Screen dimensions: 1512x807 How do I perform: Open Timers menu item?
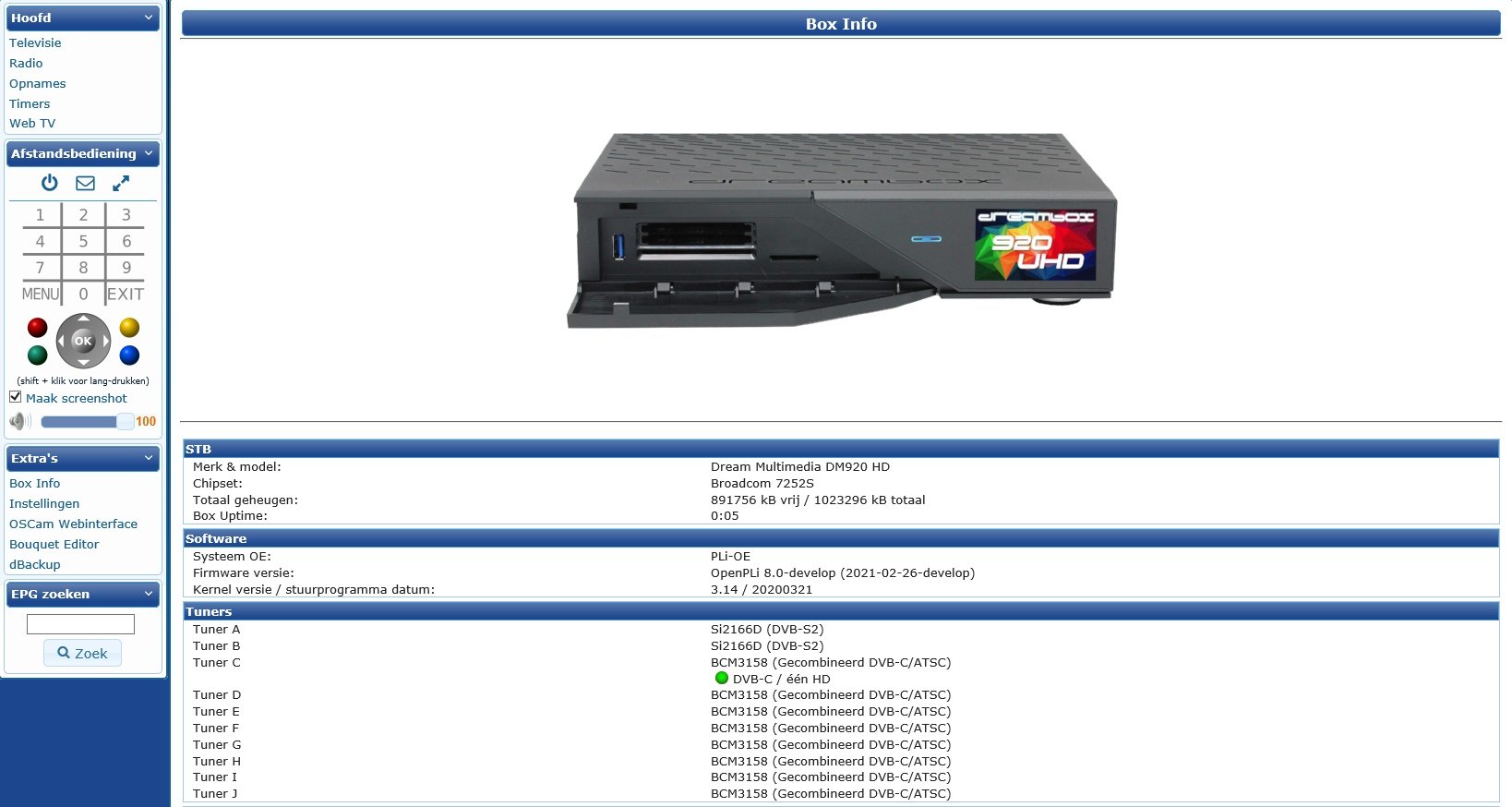pyautogui.click(x=30, y=104)
